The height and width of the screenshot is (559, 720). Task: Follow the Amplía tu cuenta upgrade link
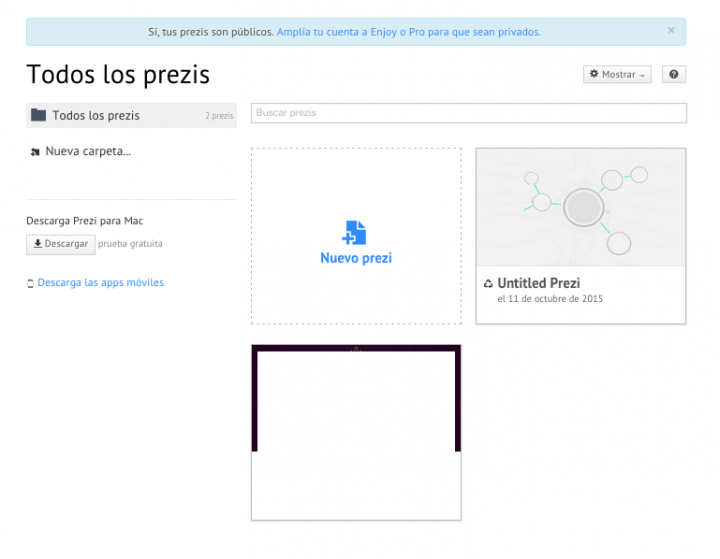pos(408,32)
